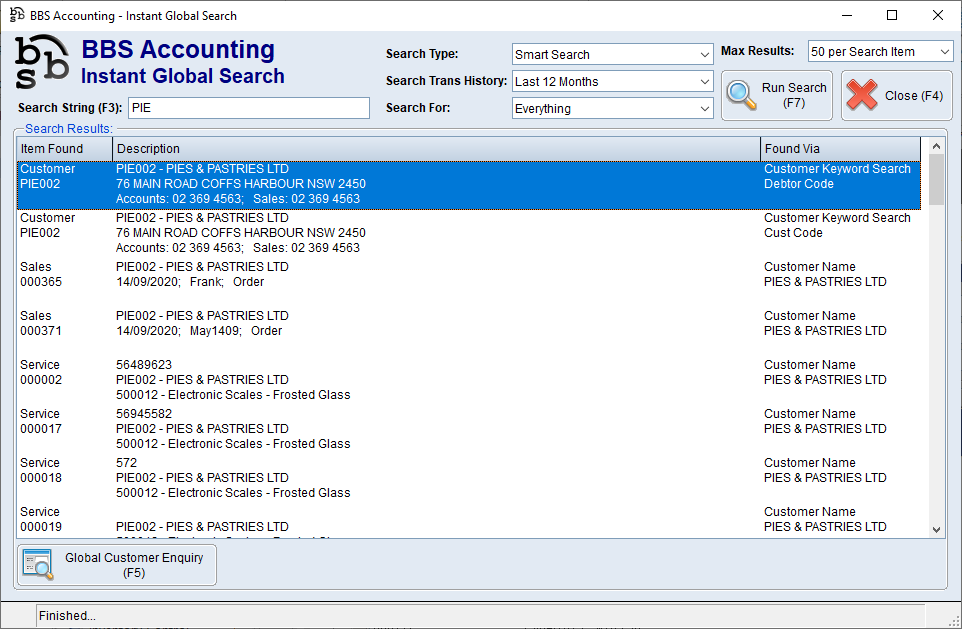
Task: Select Service 000002 result row
Action: pyautogui.click(x=400, y=380)
